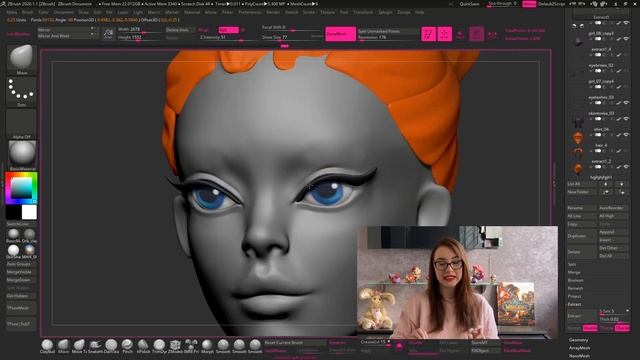Click the DynaMesh button
This screenshot has height=360, width=640.
tap(340, 34)
